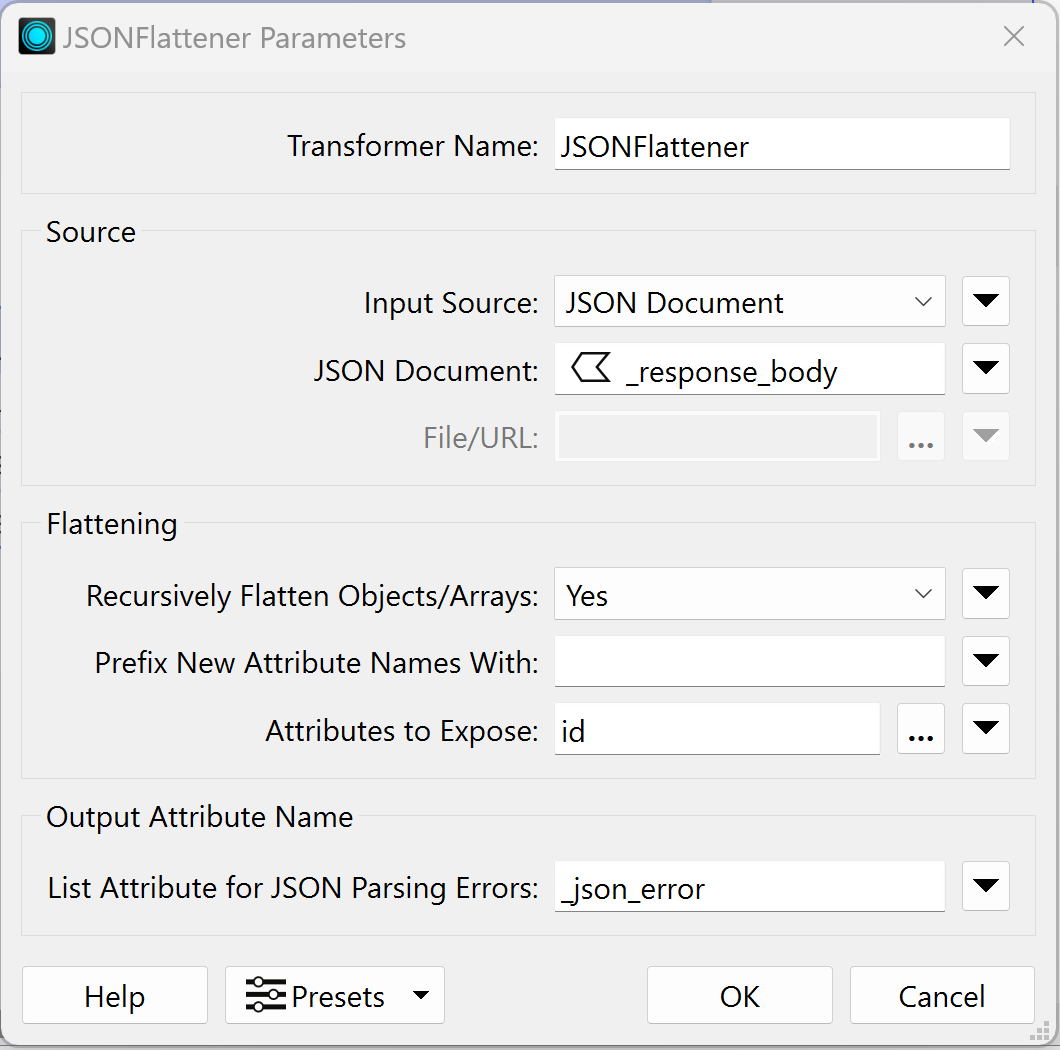Click the Transformer Name text field
The width and height of the screenshot is (1060, 1050).
click(x=781, y=146)
